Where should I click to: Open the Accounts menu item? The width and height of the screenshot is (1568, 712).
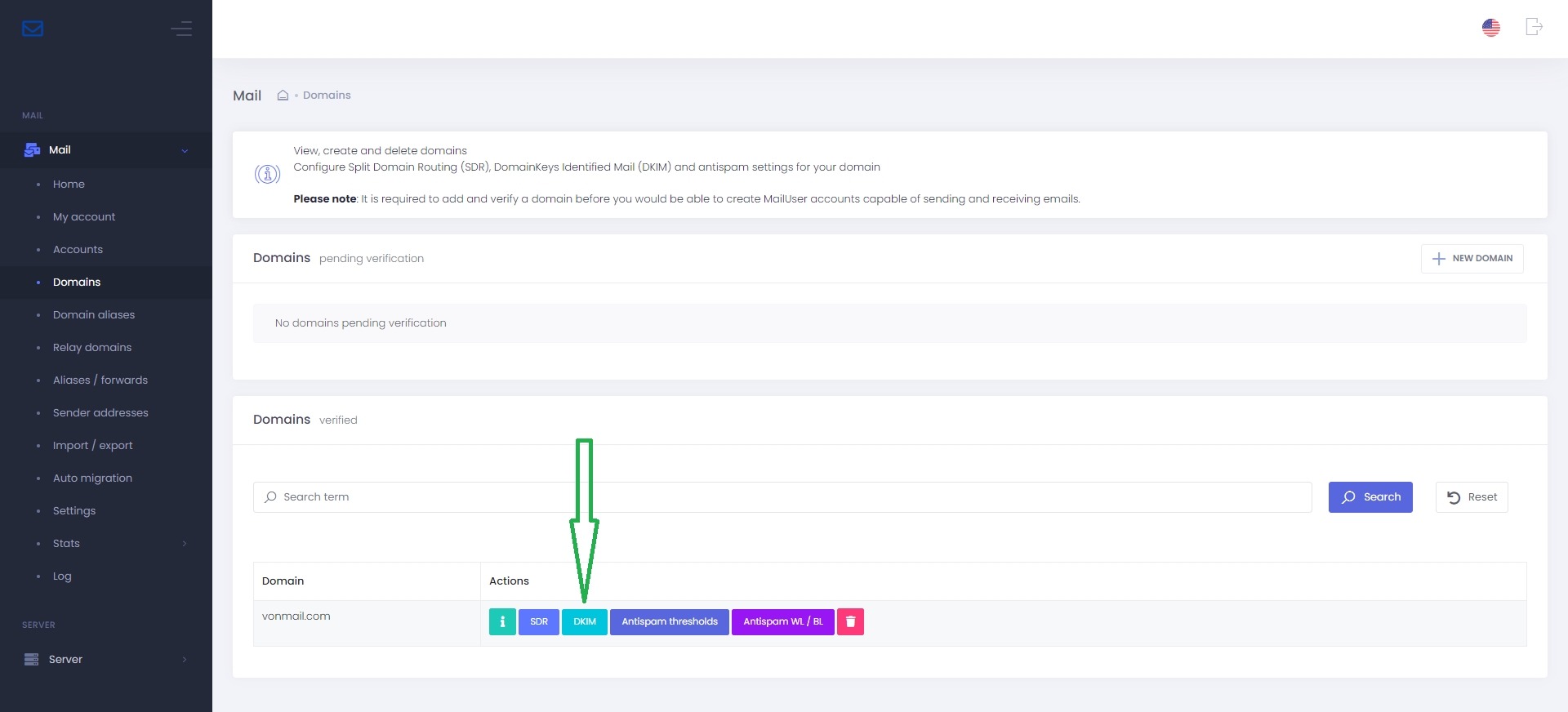tap(78, 250)
